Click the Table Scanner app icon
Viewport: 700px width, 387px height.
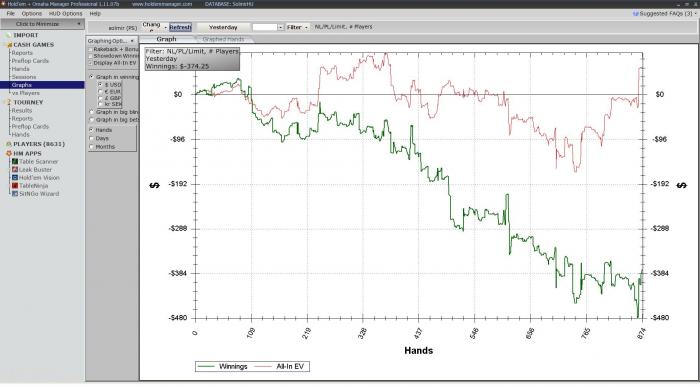15,162
